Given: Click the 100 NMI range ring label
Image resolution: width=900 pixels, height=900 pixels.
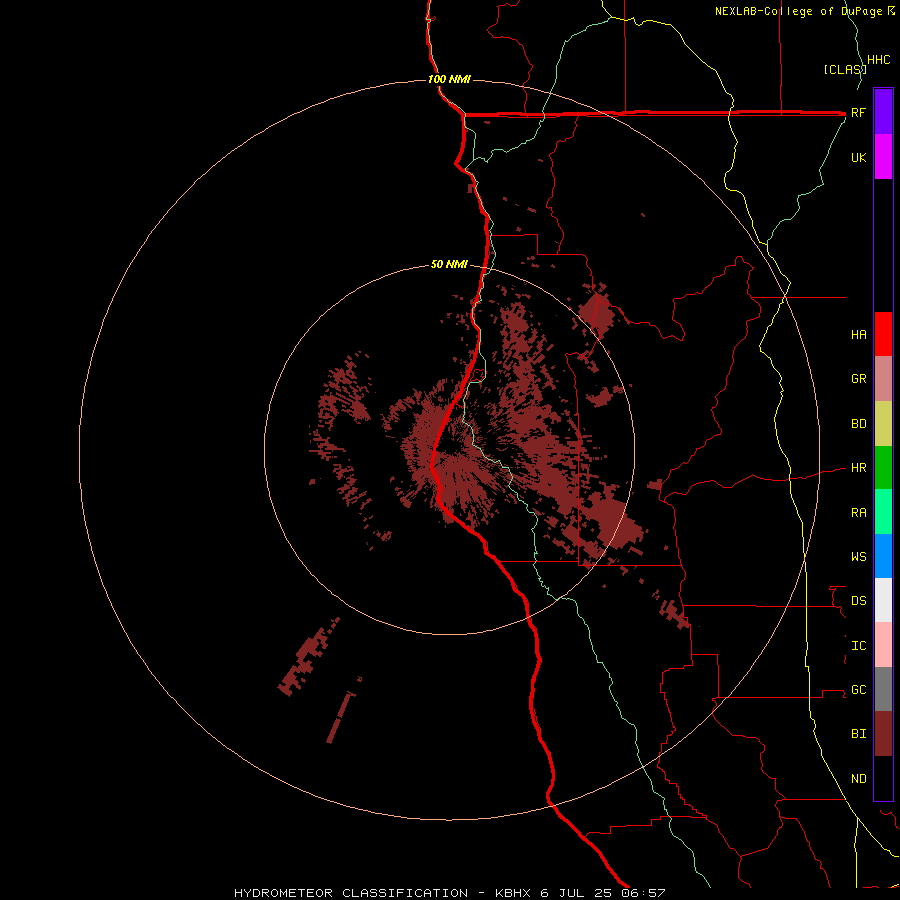Looking at the screenshot, I should tap(449, 79).
